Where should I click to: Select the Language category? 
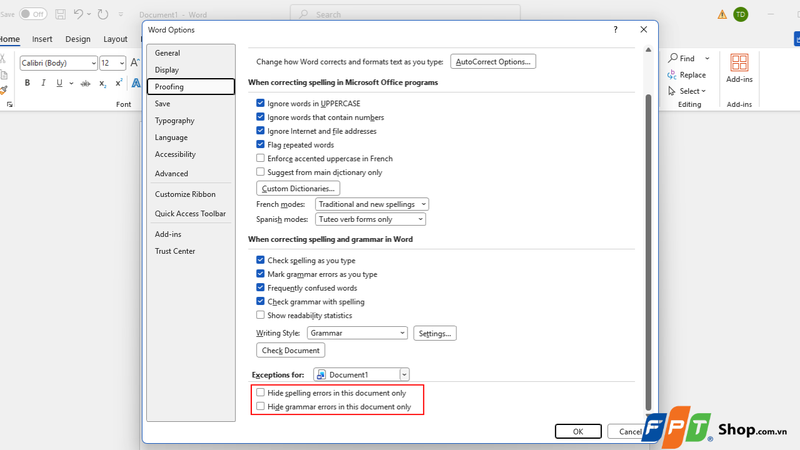pyautogui.click(x=191, y=137)
